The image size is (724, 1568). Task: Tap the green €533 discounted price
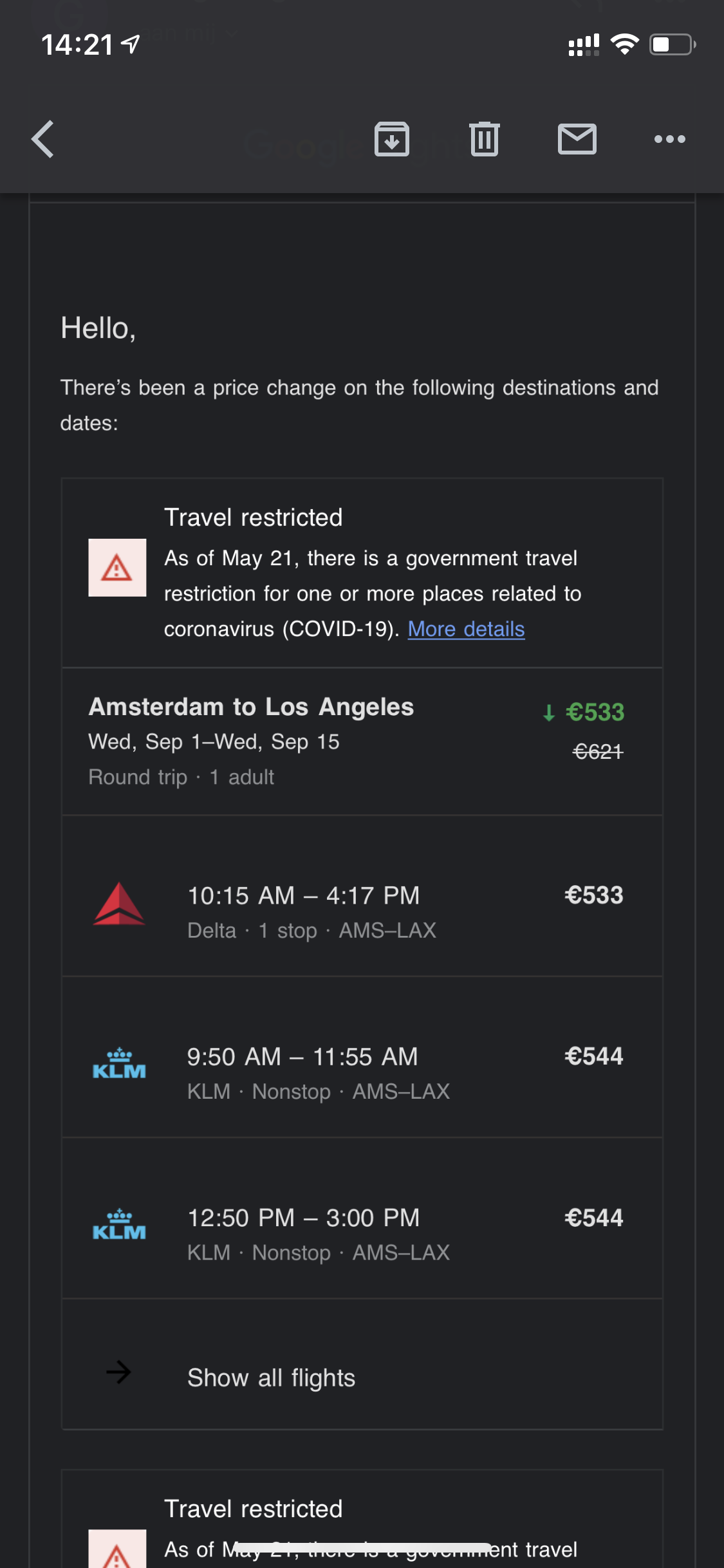tap(594, 713)
